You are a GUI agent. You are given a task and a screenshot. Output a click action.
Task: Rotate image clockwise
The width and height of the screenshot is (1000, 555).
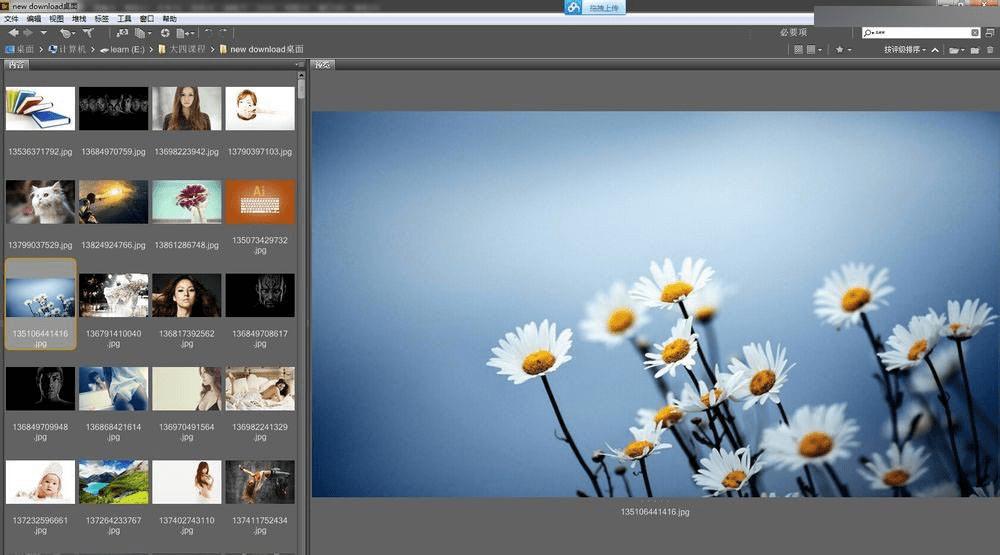(x=223, y=31)
